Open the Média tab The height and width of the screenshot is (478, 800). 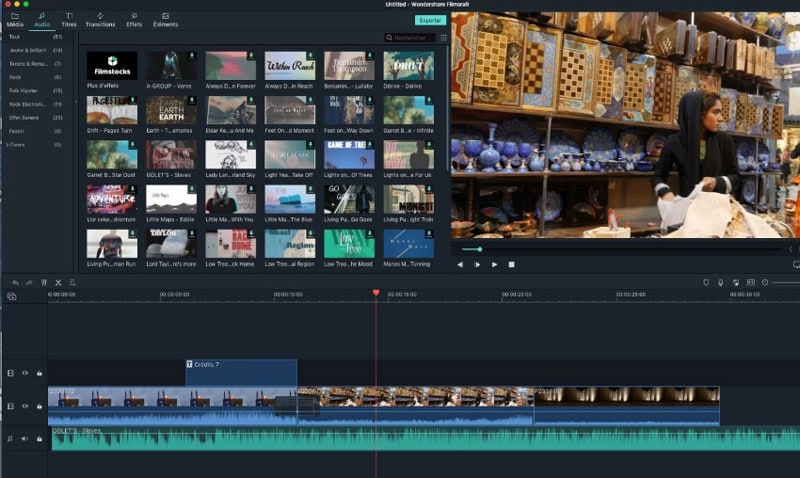[x=15, y=20]
